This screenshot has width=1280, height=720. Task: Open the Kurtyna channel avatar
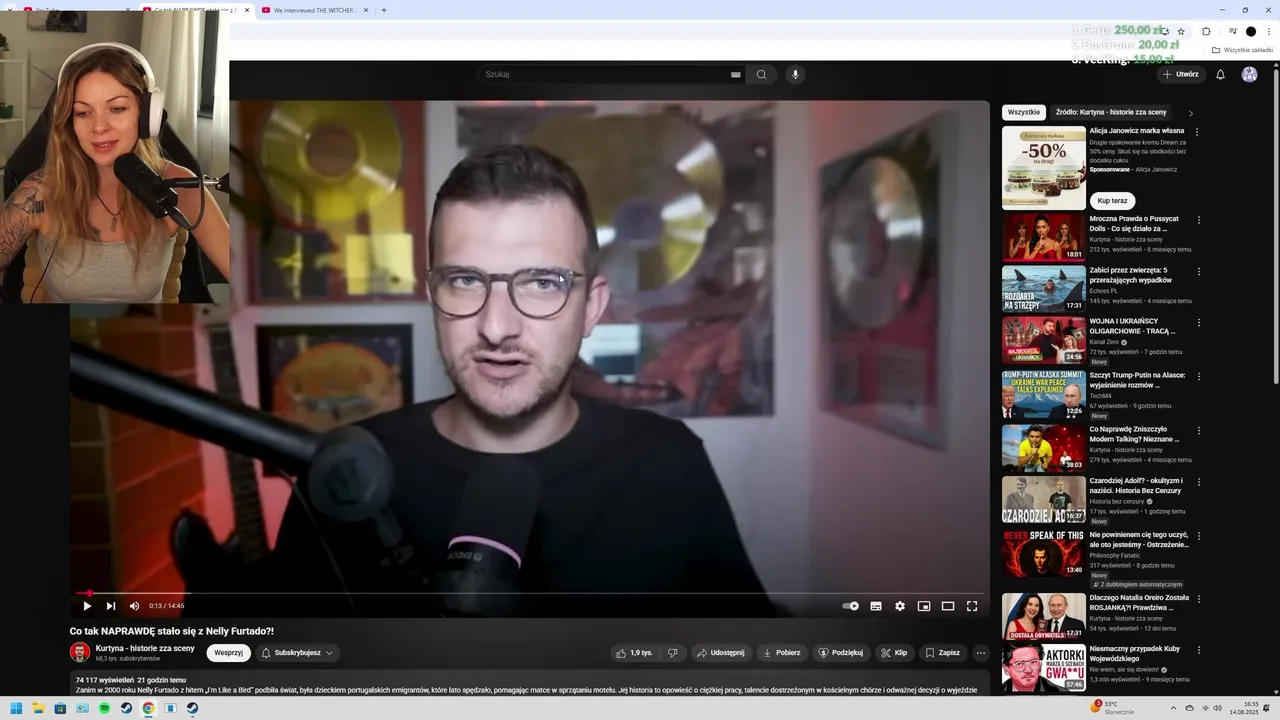click(x=80, y=652)
